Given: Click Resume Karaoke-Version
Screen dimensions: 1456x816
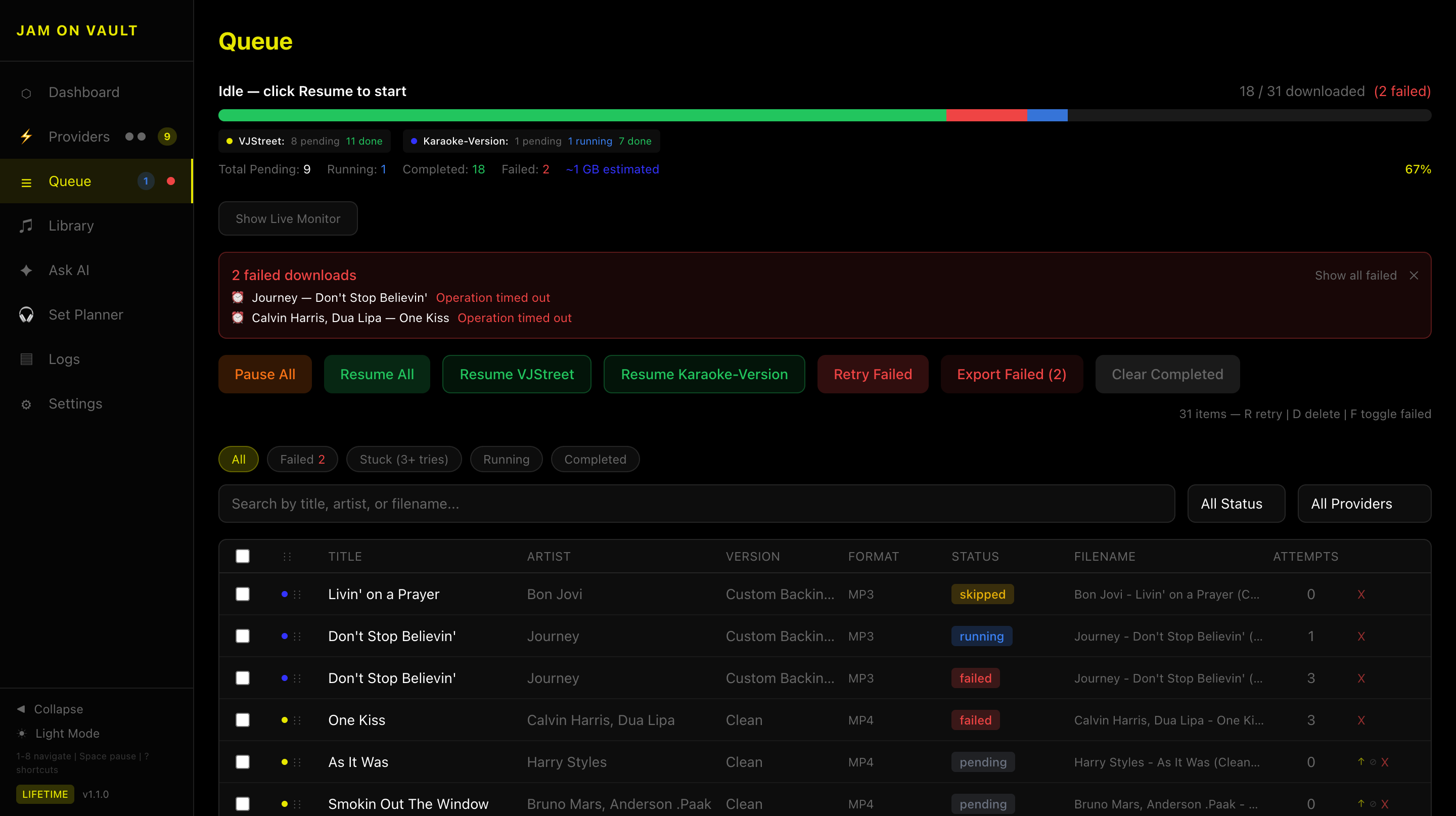Looking at the screenshot, I should pyautogui.click(x=704, y=374).
